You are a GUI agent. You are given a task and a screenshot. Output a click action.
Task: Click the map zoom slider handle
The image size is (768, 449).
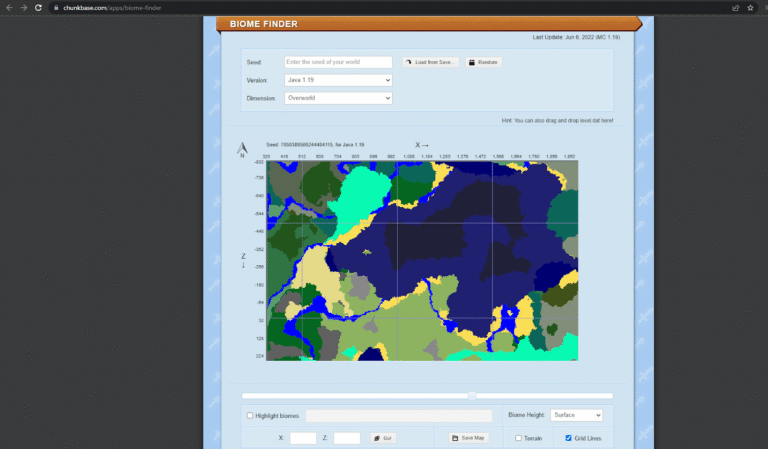472,396
